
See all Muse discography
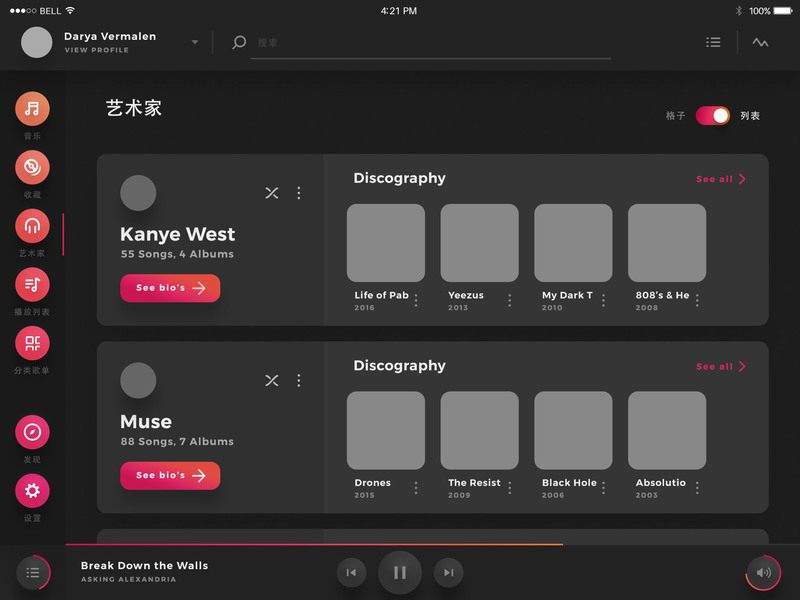click(x=721, y=366)
